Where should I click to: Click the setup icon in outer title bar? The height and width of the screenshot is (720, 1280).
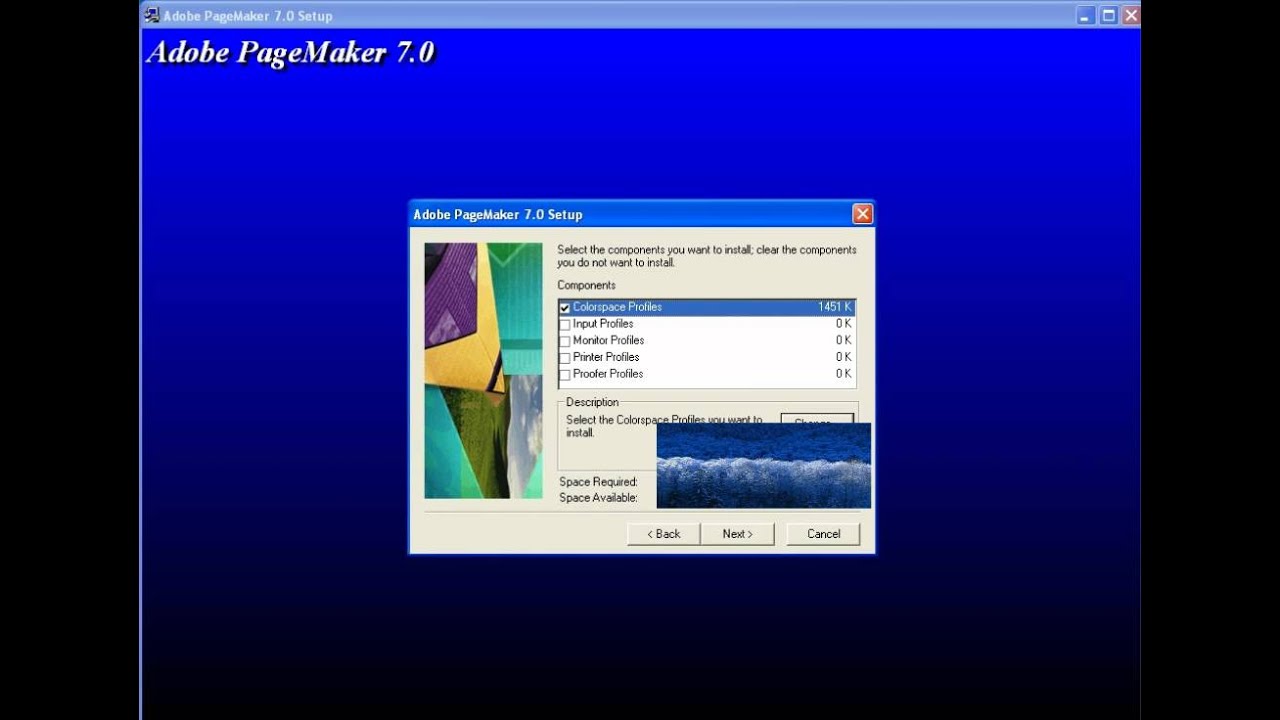[x=152, y=15]
